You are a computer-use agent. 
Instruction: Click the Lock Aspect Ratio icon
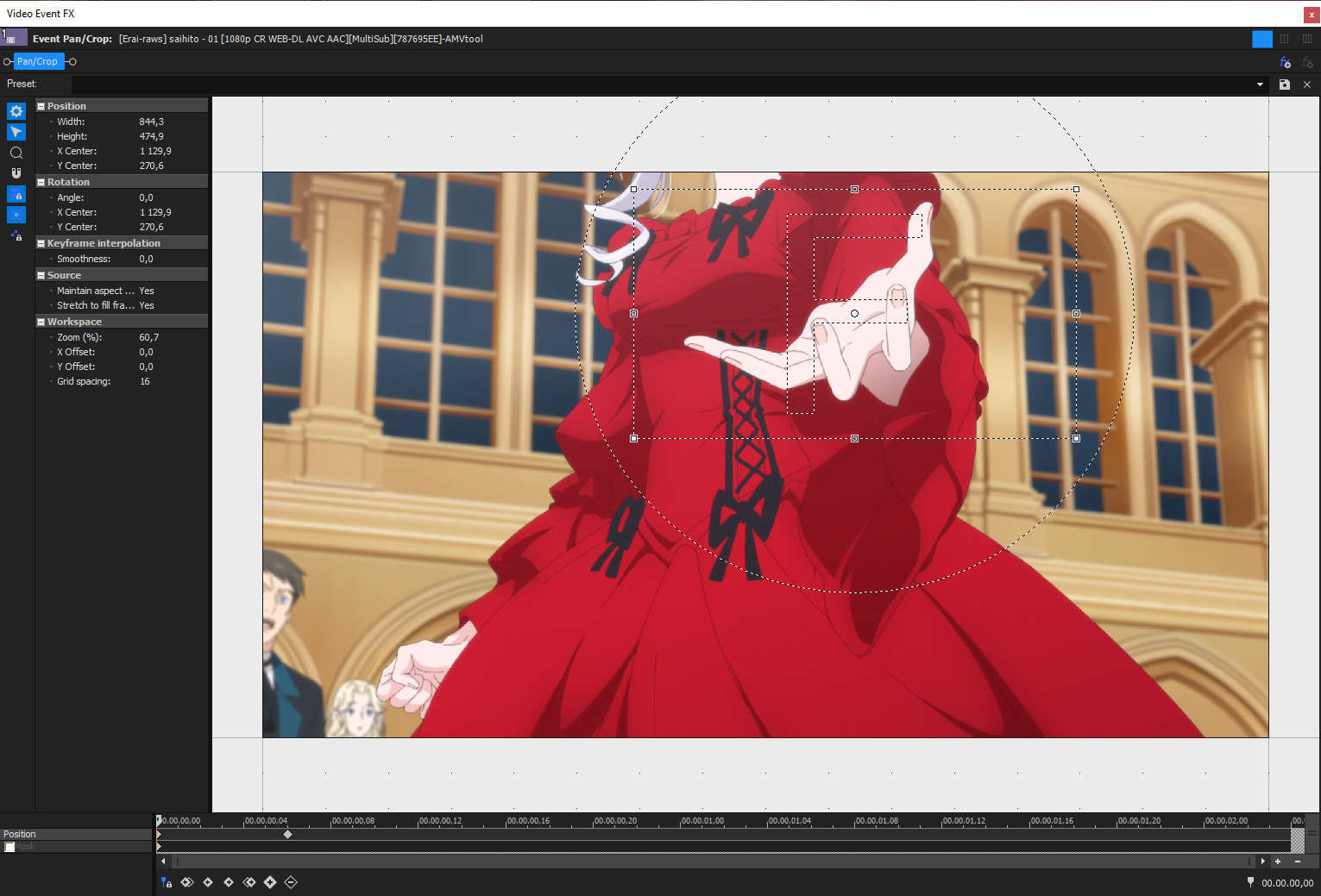[16, 194]
